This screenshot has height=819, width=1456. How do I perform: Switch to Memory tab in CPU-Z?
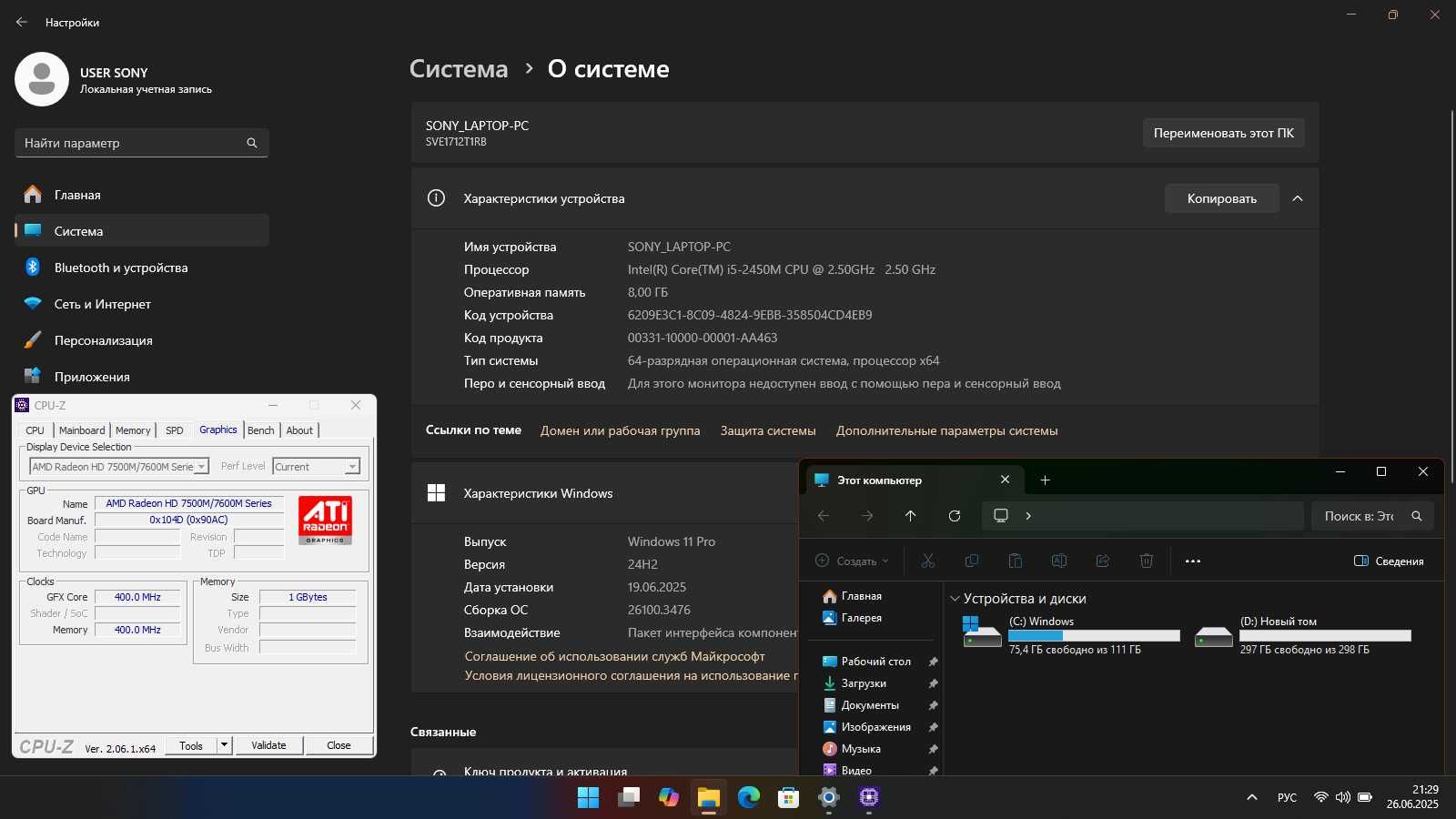point(133,430)
